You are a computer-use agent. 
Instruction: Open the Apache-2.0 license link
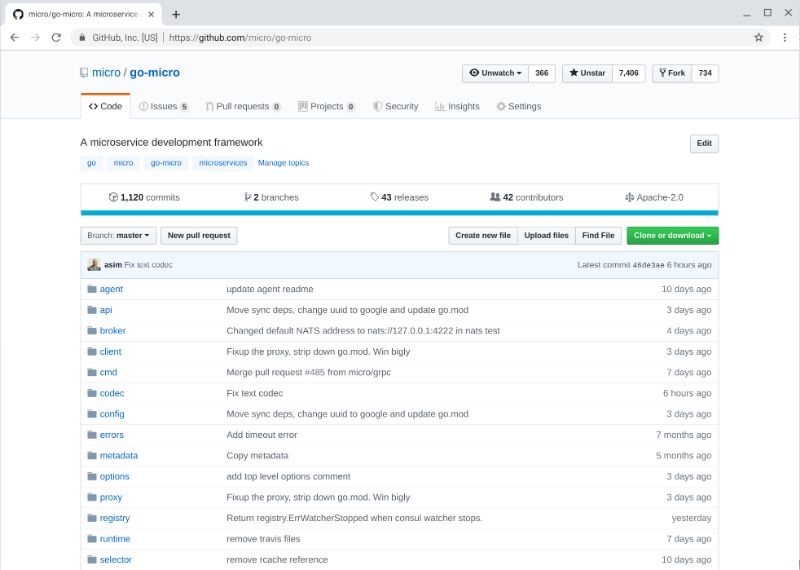pyautogui.click(x=654, y=197)
